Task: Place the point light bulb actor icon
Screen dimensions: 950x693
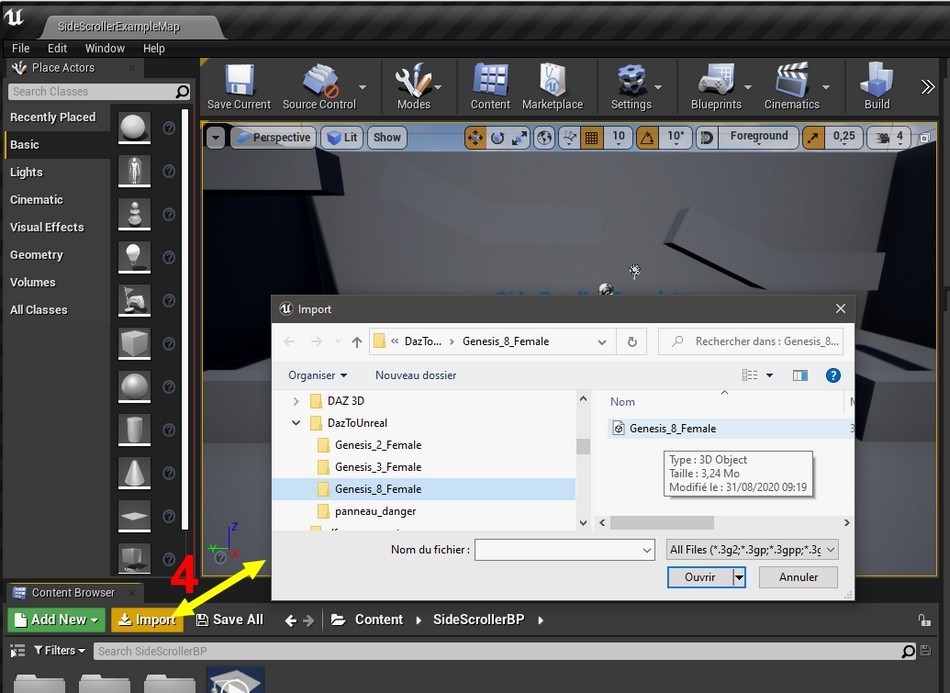Action: click(x=134, y=257)
